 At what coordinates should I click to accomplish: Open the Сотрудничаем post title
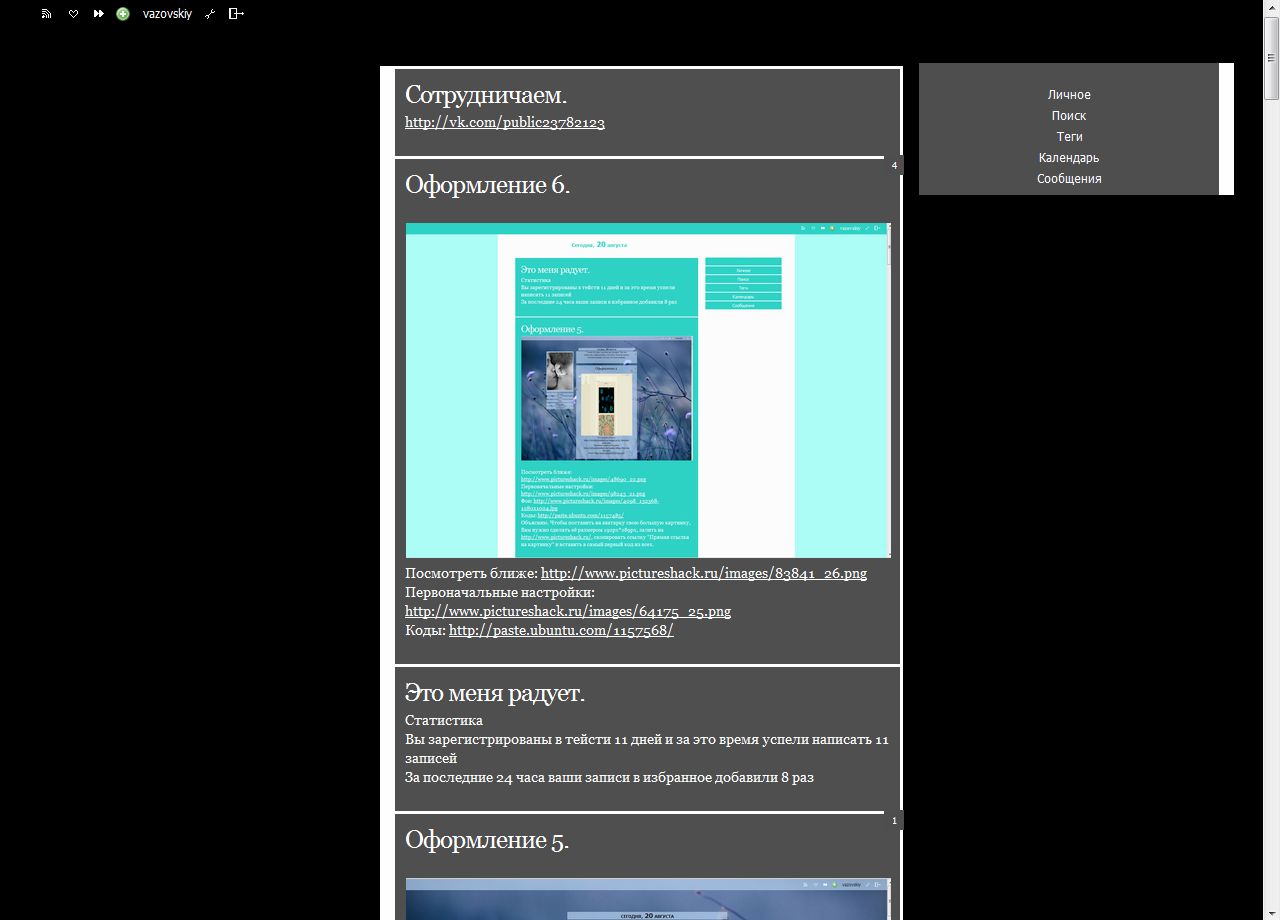click(x=486, y=95)
